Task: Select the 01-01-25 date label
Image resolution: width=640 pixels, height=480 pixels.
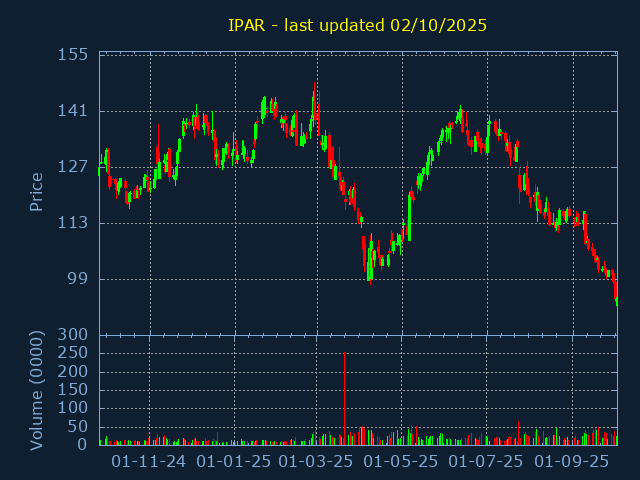Action: pos(233,461)
